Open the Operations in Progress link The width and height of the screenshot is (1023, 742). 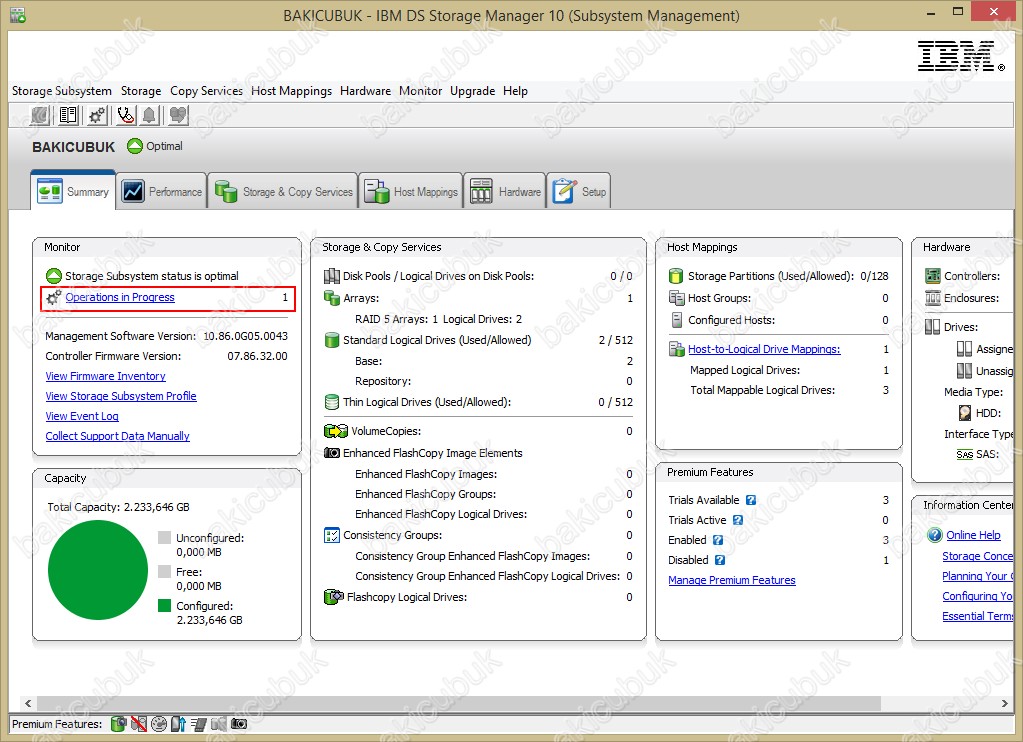click(x=120, y=297)
